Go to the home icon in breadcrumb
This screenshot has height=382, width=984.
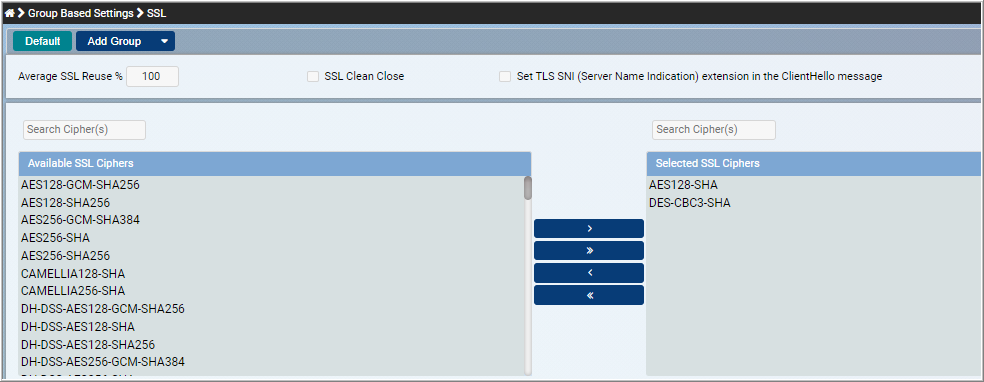pyautogui.click(x=9, y=13)
